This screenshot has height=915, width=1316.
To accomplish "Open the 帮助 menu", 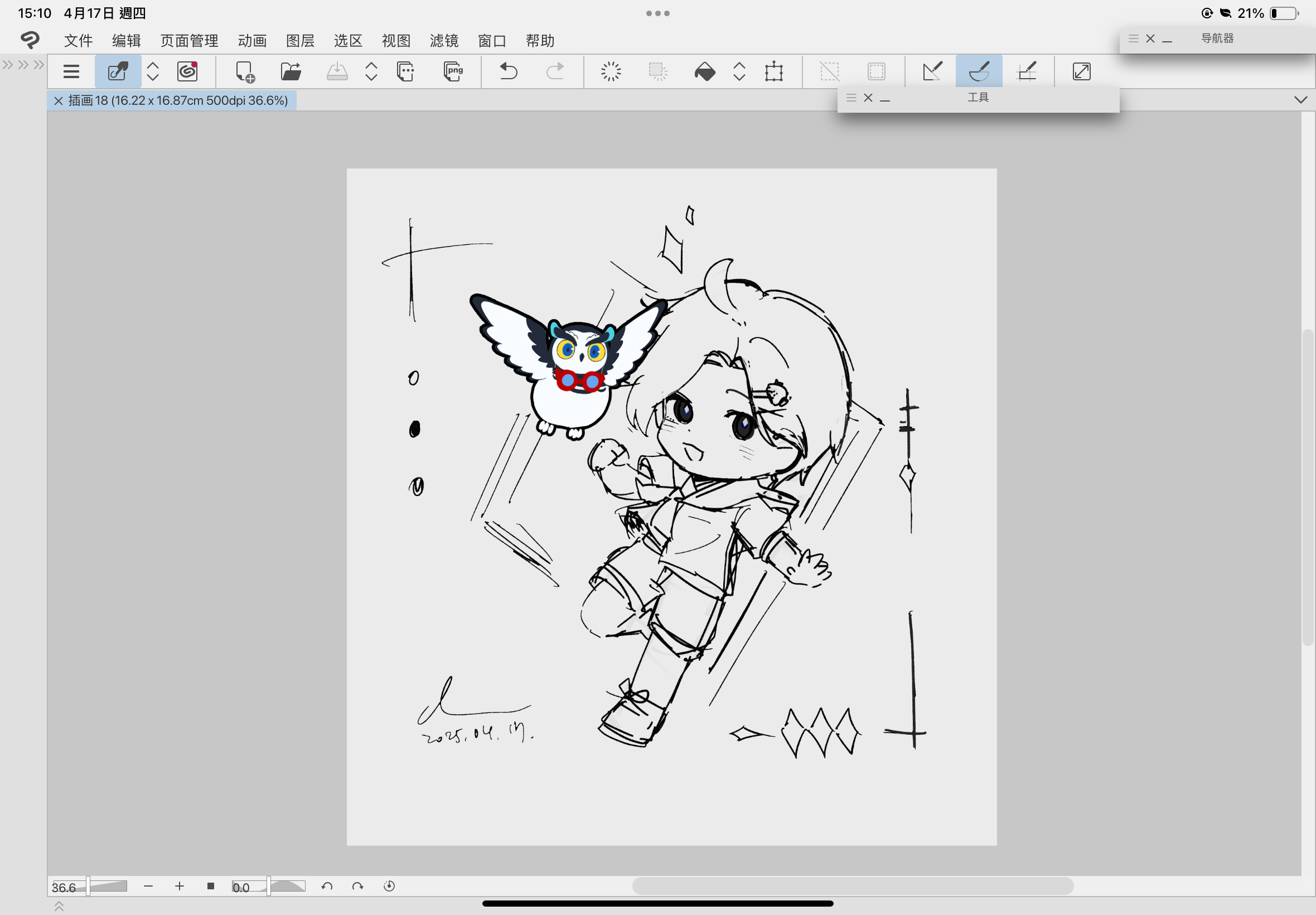I will (540, 41).
